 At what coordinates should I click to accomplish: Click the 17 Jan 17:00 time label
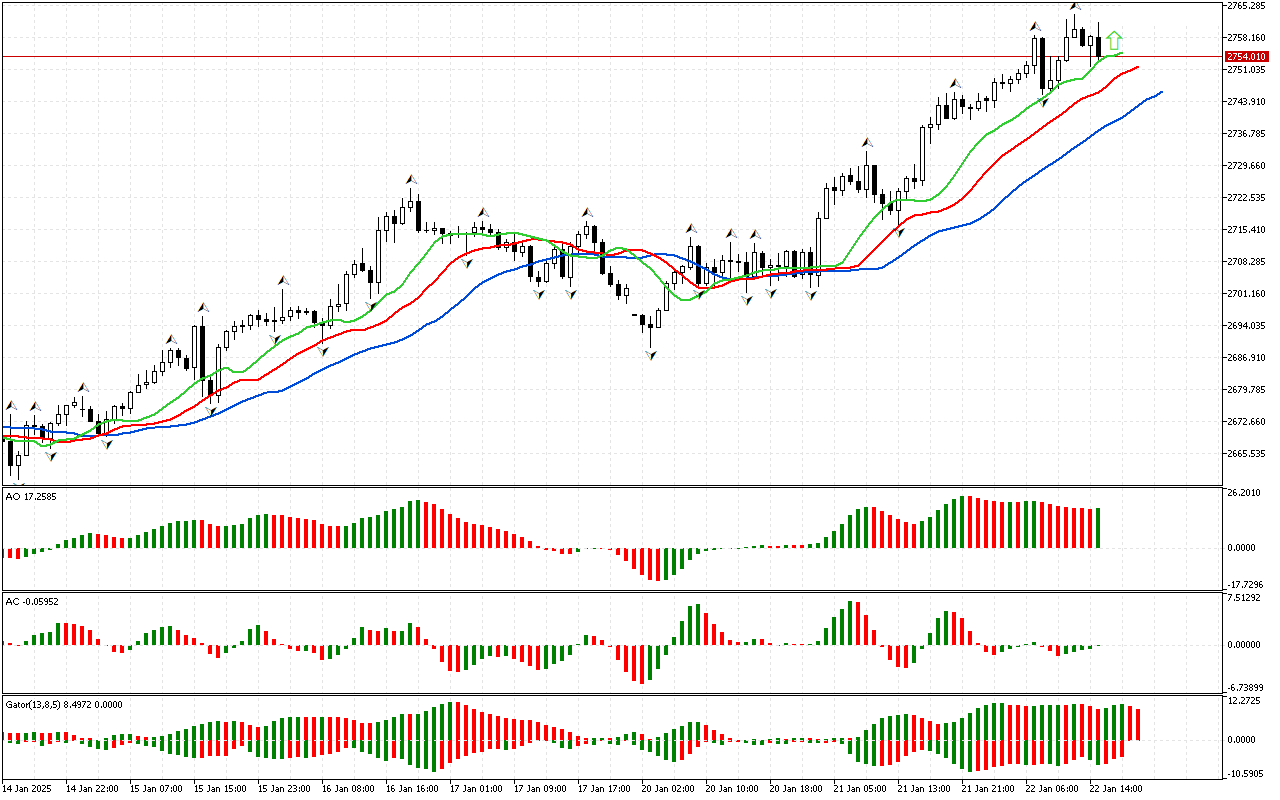pos(604,789)
